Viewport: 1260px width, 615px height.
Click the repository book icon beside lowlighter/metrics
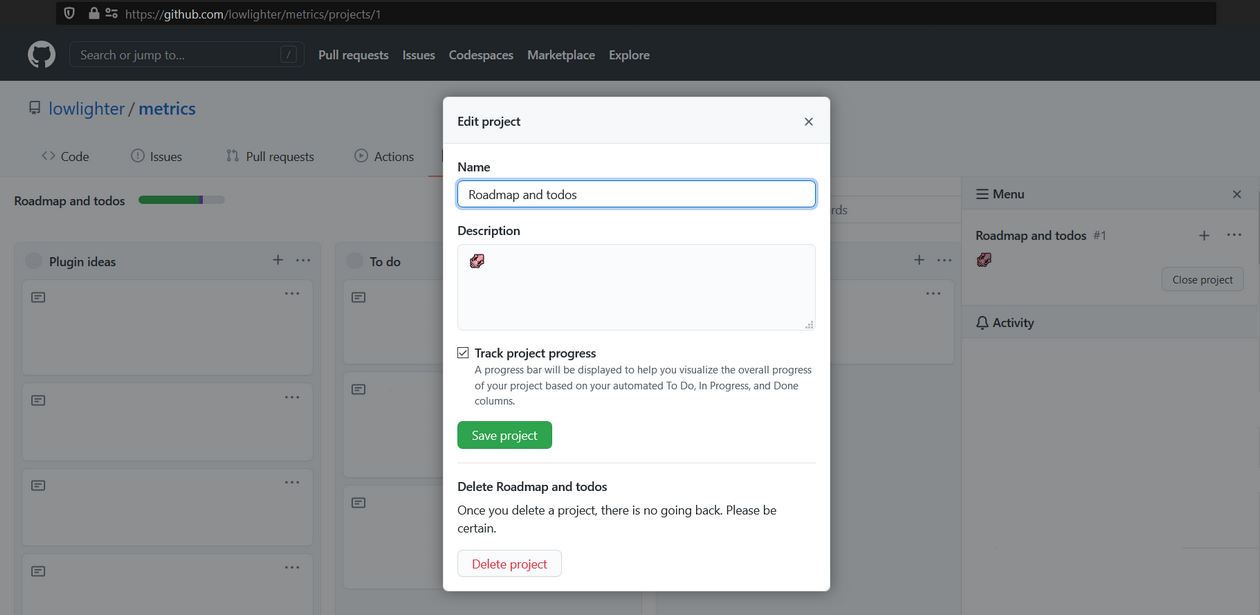(x=35, y=107)
